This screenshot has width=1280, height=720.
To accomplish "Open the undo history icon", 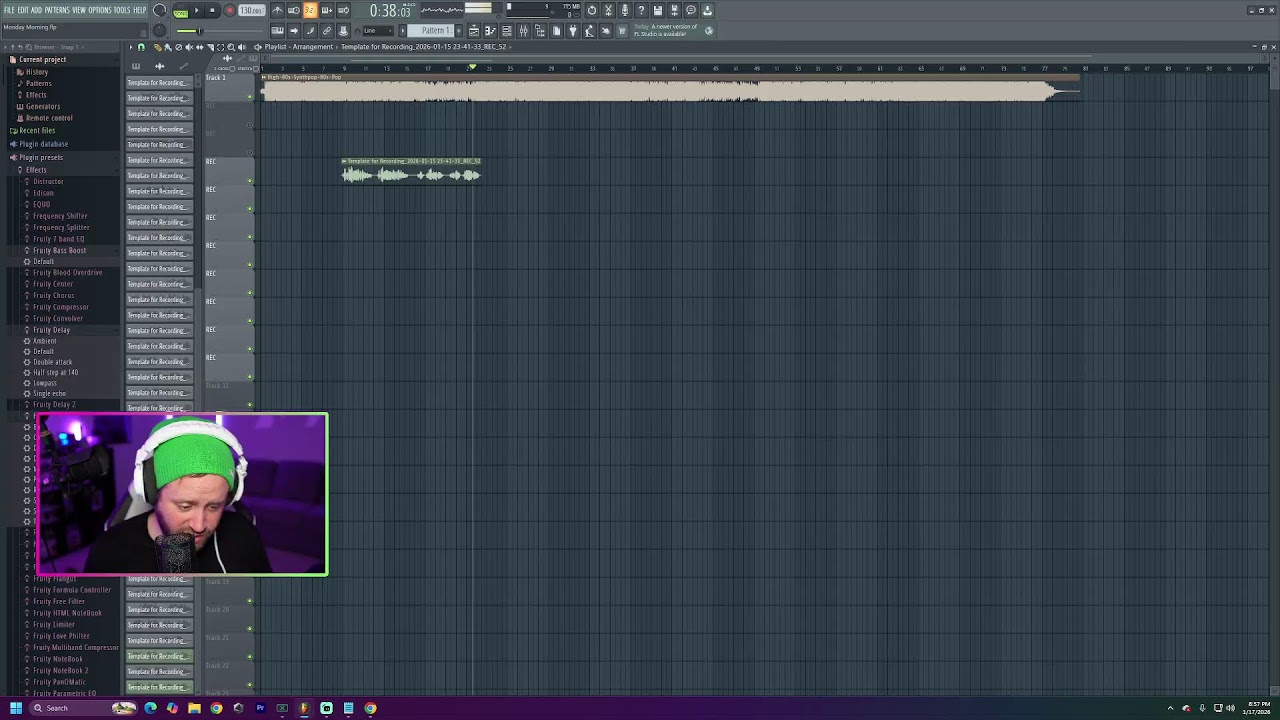I will (592, 10).
